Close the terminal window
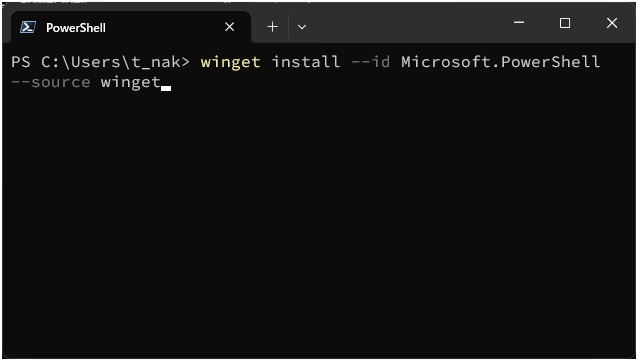This screenshot has height=360, width=640. (612, 23)
